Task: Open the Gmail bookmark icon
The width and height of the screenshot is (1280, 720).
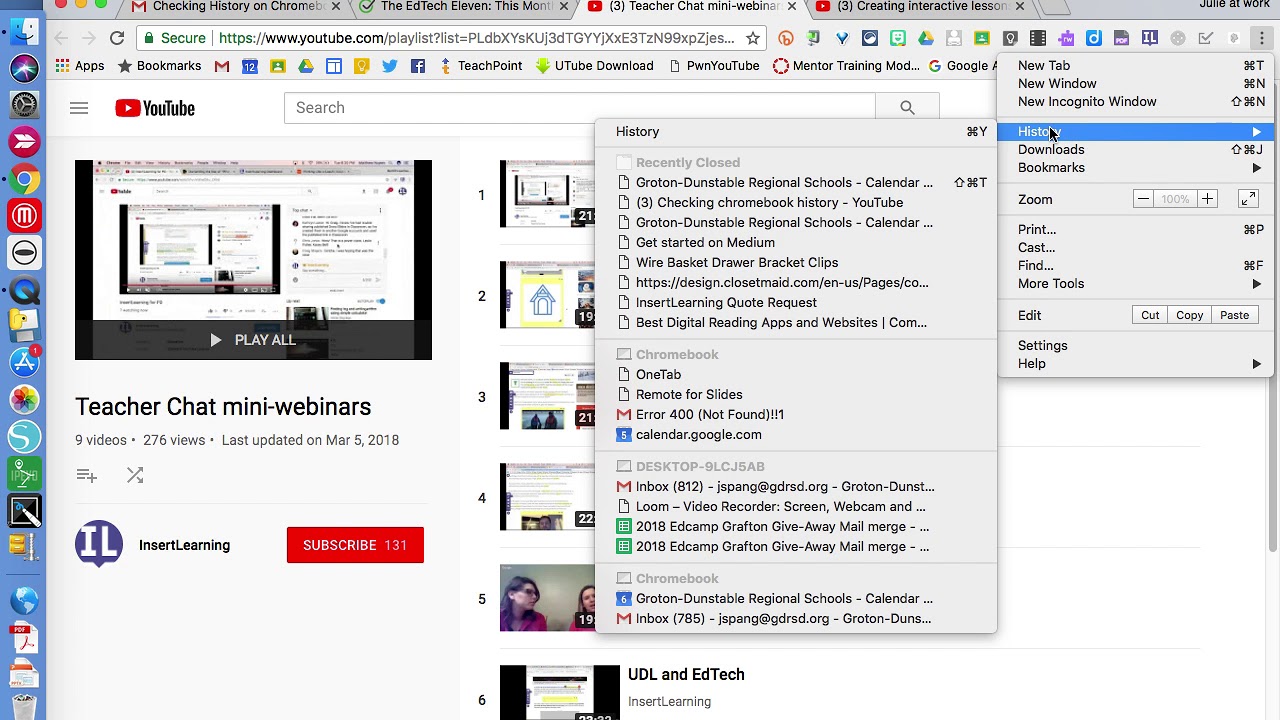Action: point(222,66)
